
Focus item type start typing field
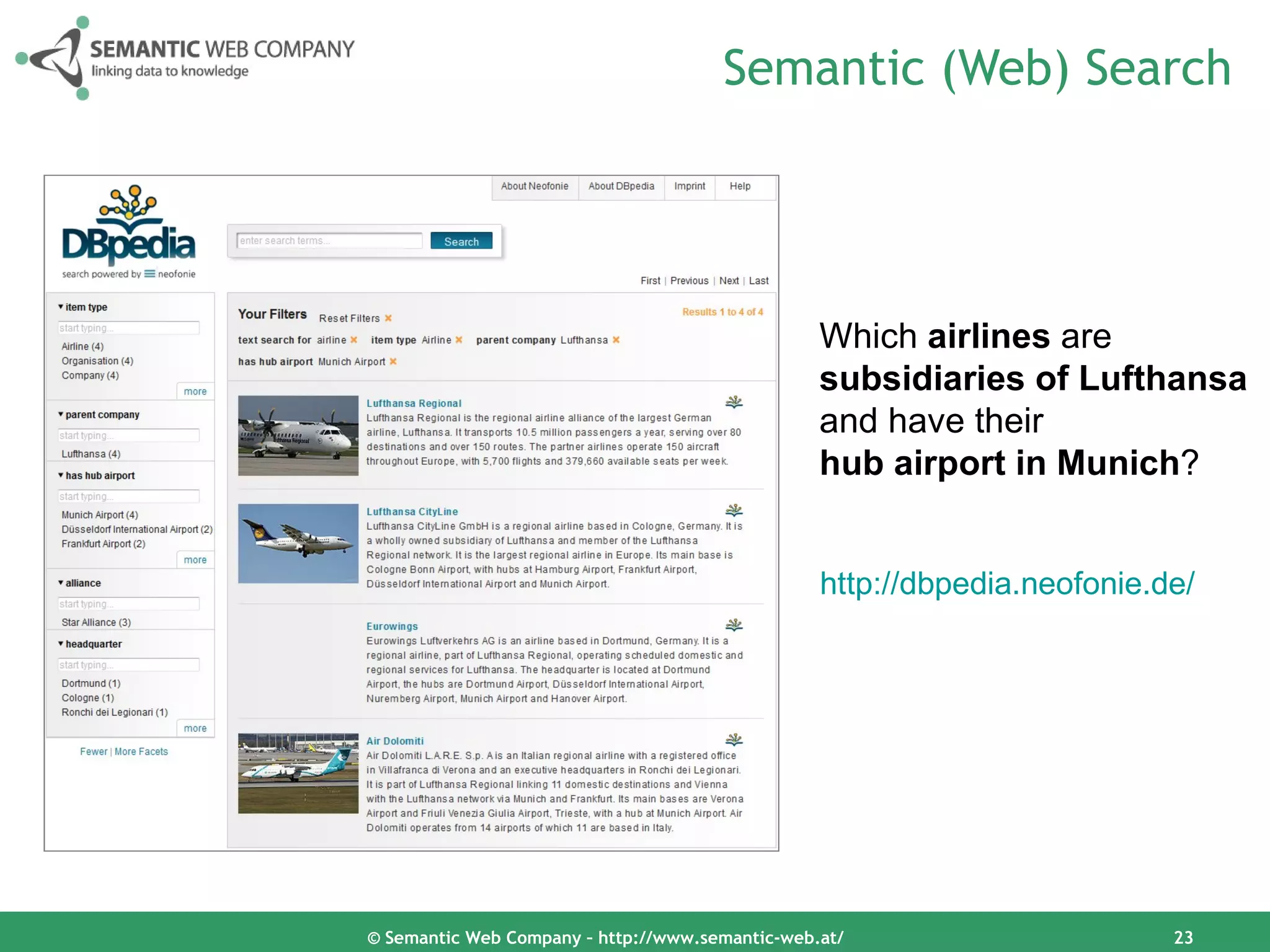[x=128, y=328]
